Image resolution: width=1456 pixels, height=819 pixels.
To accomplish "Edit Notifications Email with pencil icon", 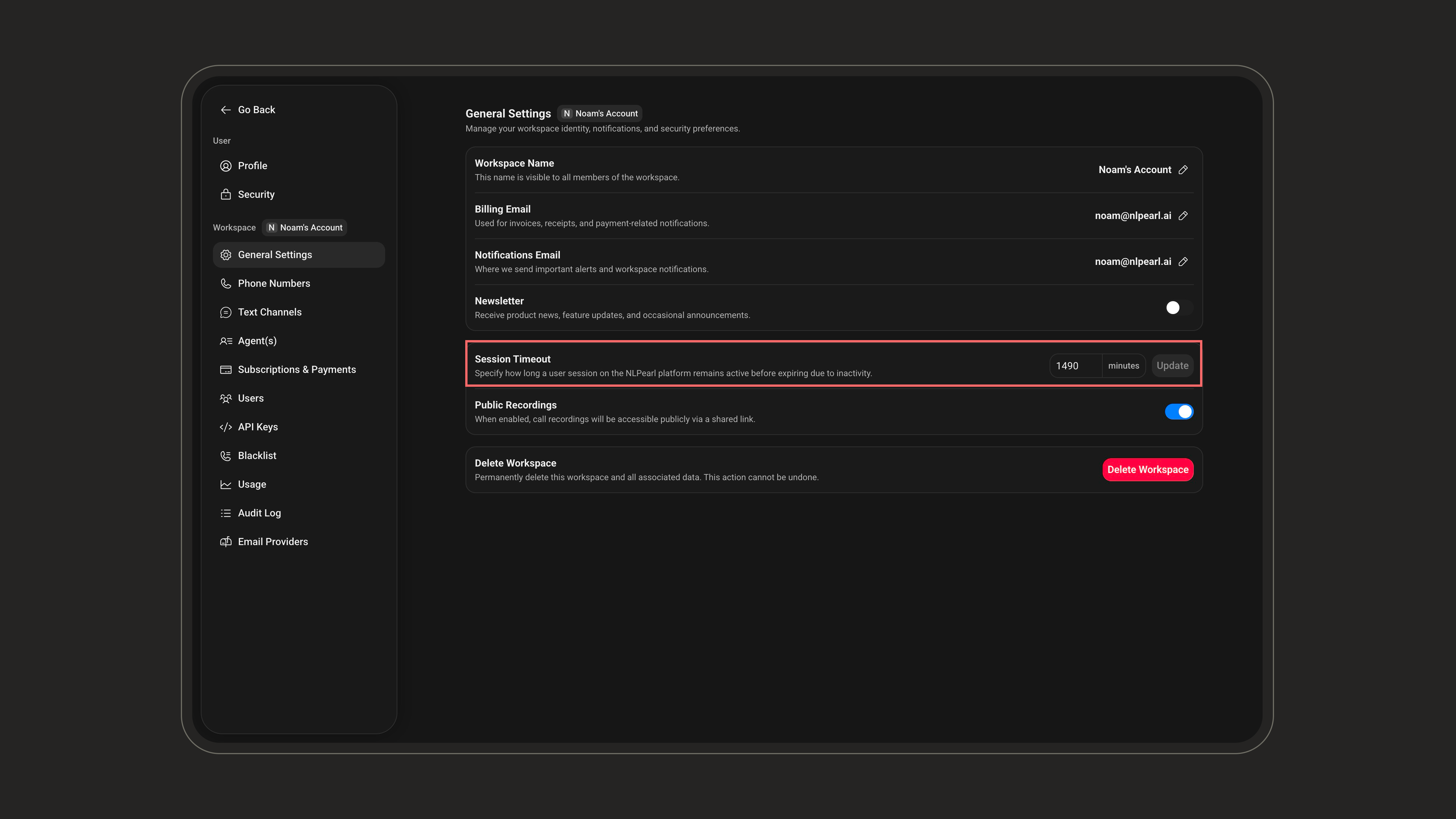I will pyautogui.click(x=1183, y=261).
